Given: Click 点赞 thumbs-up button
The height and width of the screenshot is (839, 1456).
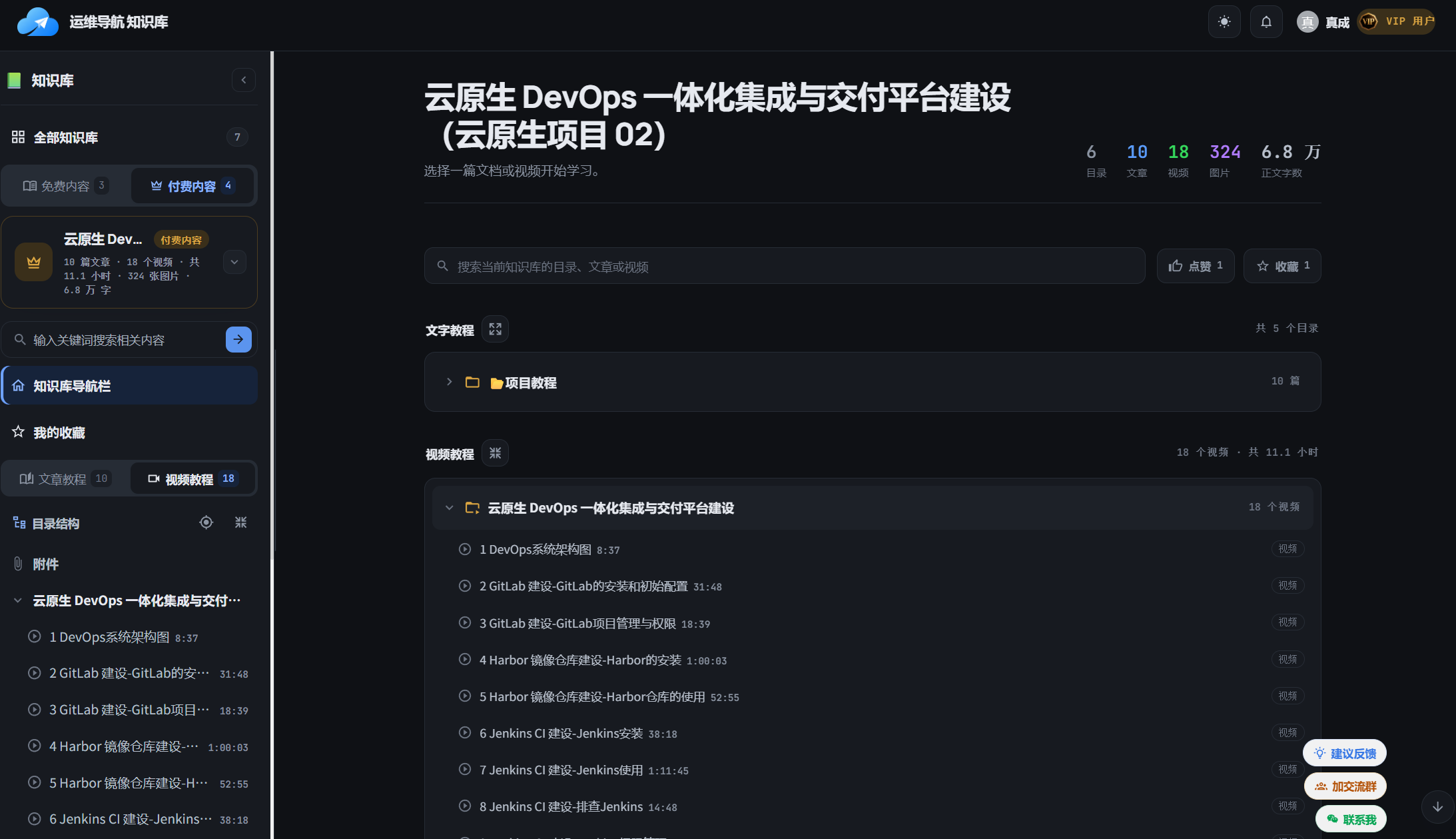Looking at the screenshot, I should point(1196,266).
